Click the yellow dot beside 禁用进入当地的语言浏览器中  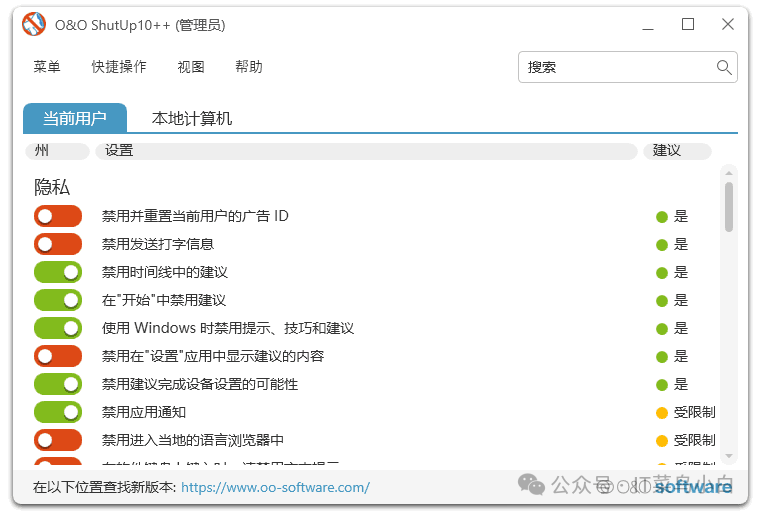coord(662,441)
